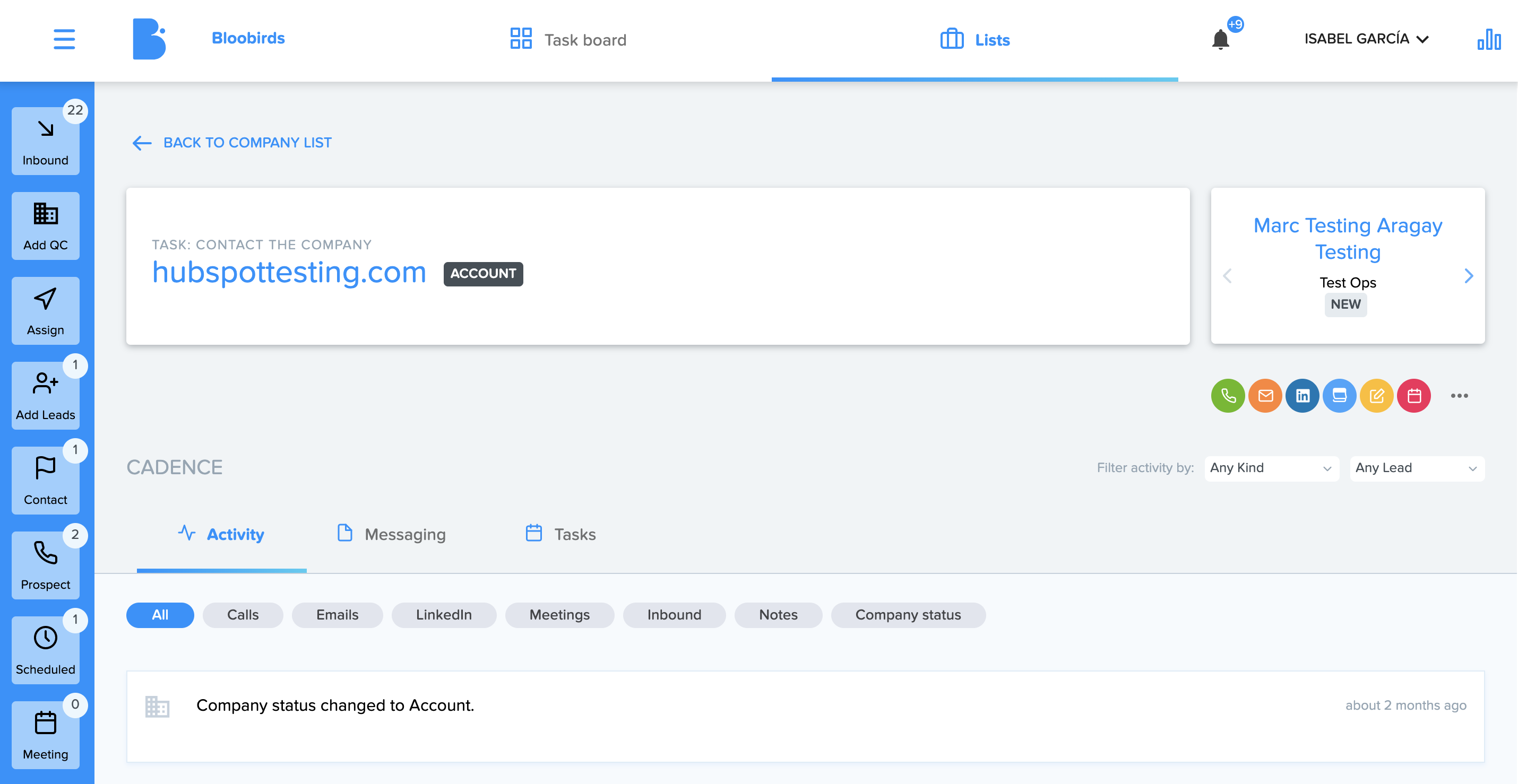This screenshot has height=784, width=1518.
Task: Open the hamburger menu
Action: tap(64, 39)
